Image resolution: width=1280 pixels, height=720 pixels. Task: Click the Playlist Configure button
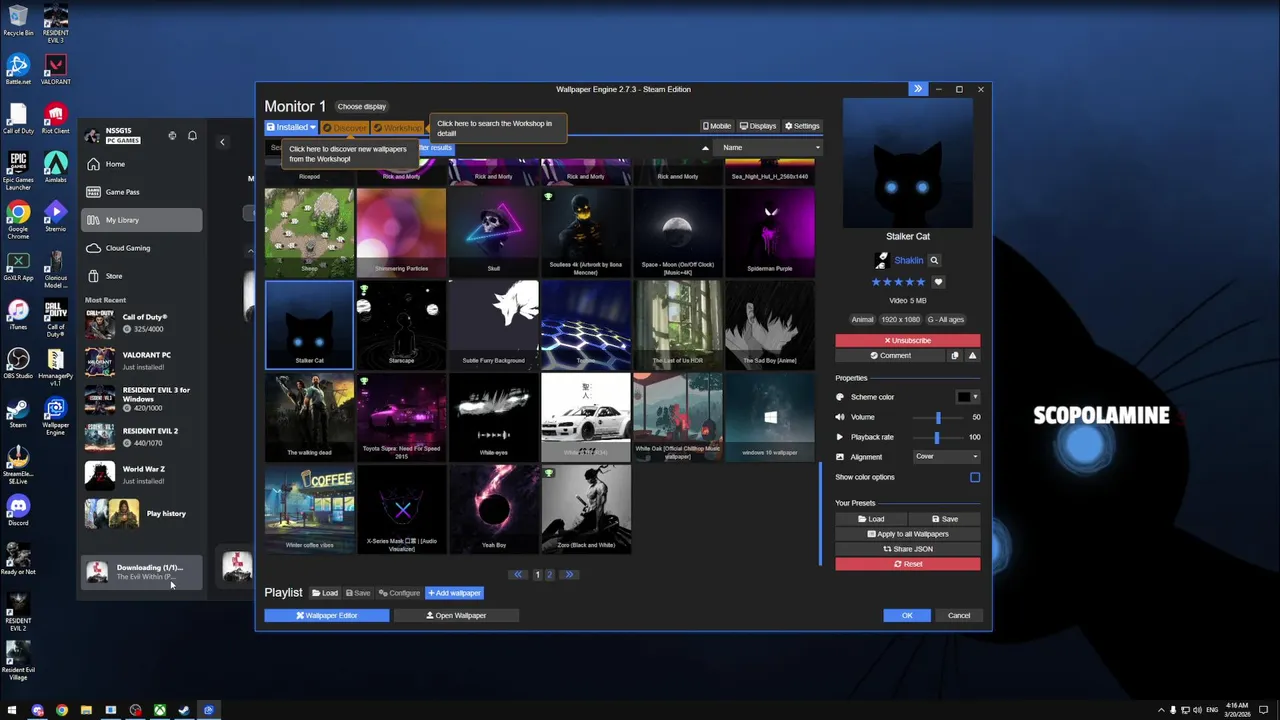[399, 593]
